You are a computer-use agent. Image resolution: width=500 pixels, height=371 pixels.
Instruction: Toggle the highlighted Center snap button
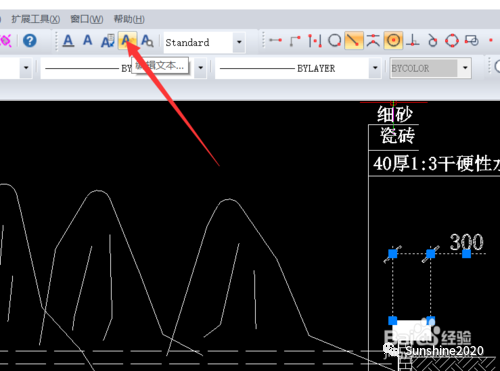(x=393, y=41)
